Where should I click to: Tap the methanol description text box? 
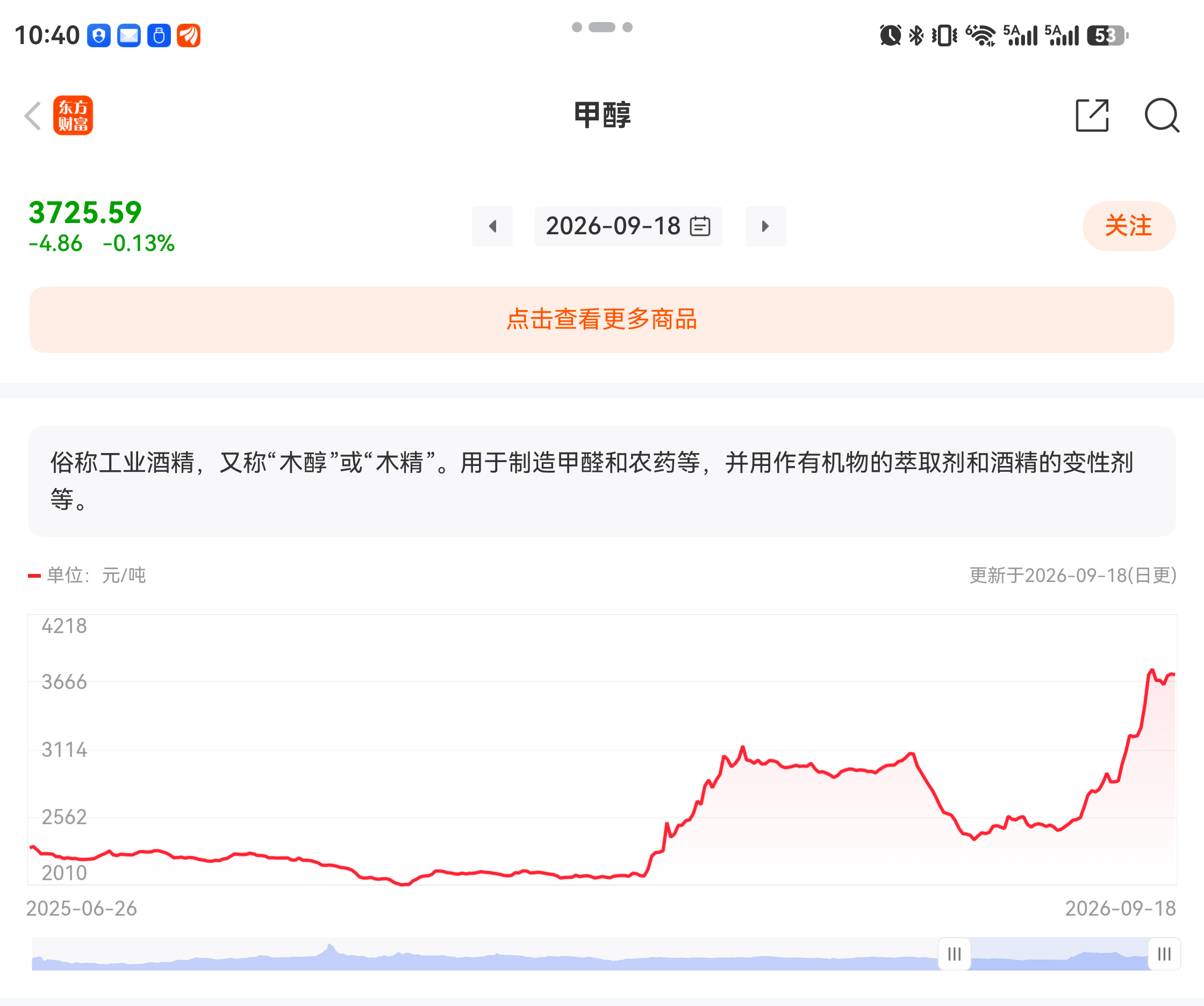pos(601,481)
